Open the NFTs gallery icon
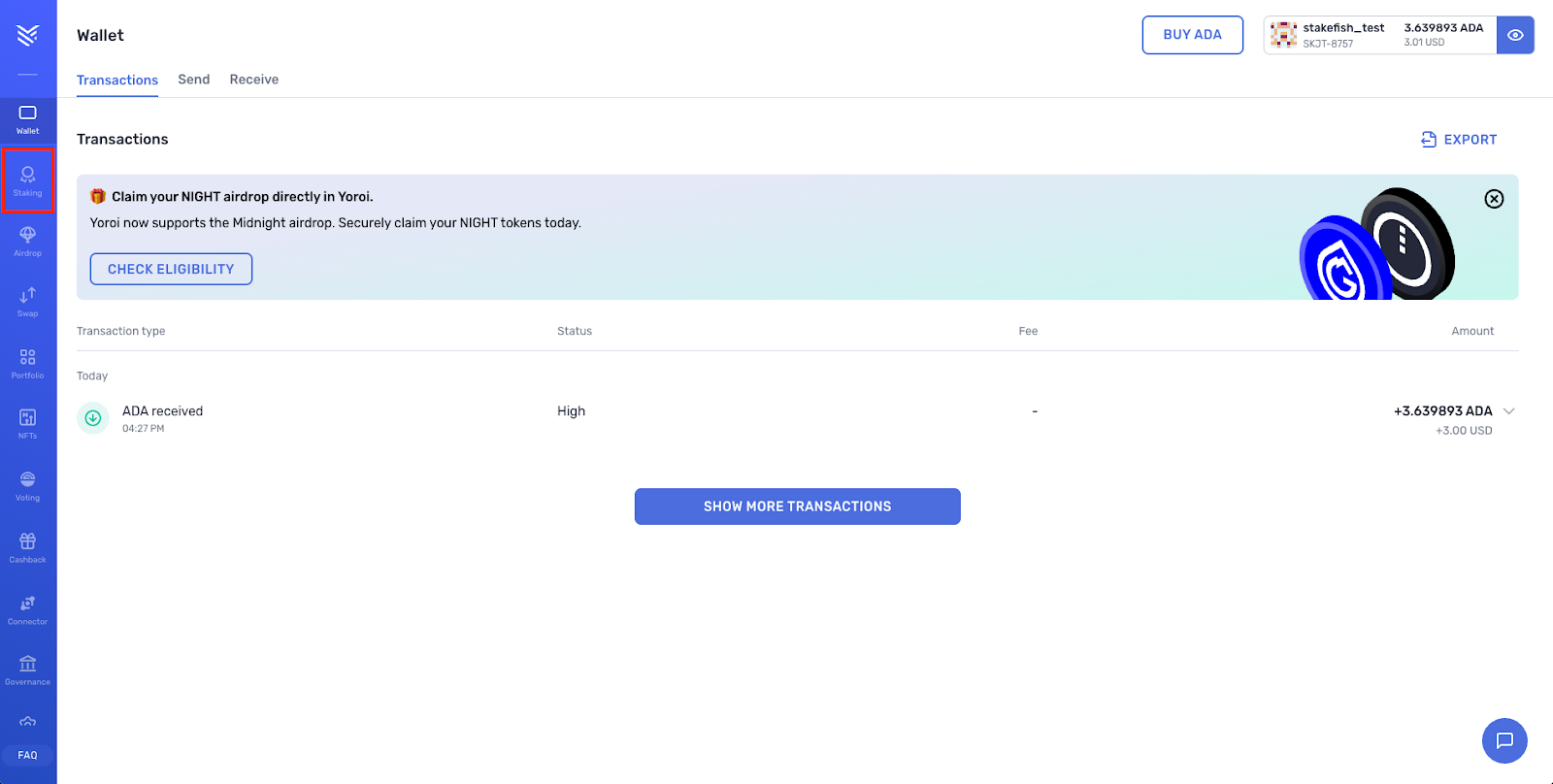 point(27,423)
